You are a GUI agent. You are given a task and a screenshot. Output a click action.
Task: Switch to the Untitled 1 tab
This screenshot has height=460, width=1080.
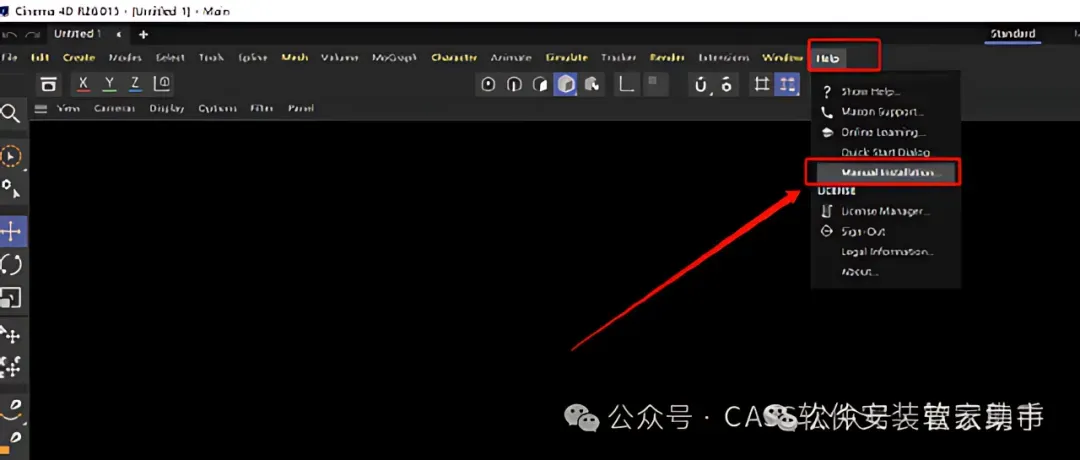point(77,34)
